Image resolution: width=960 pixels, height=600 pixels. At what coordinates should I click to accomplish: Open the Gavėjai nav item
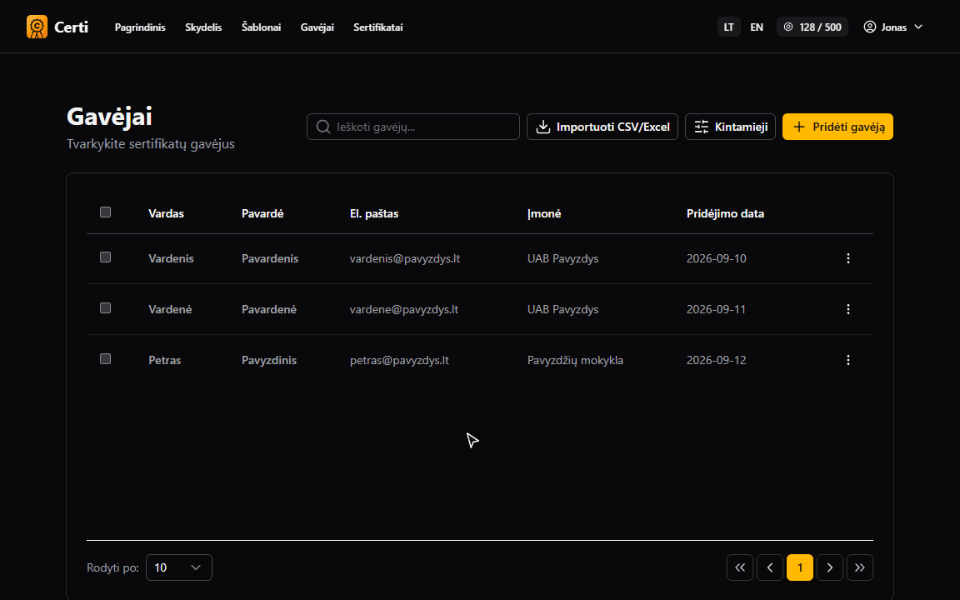(x=317, y=27)
